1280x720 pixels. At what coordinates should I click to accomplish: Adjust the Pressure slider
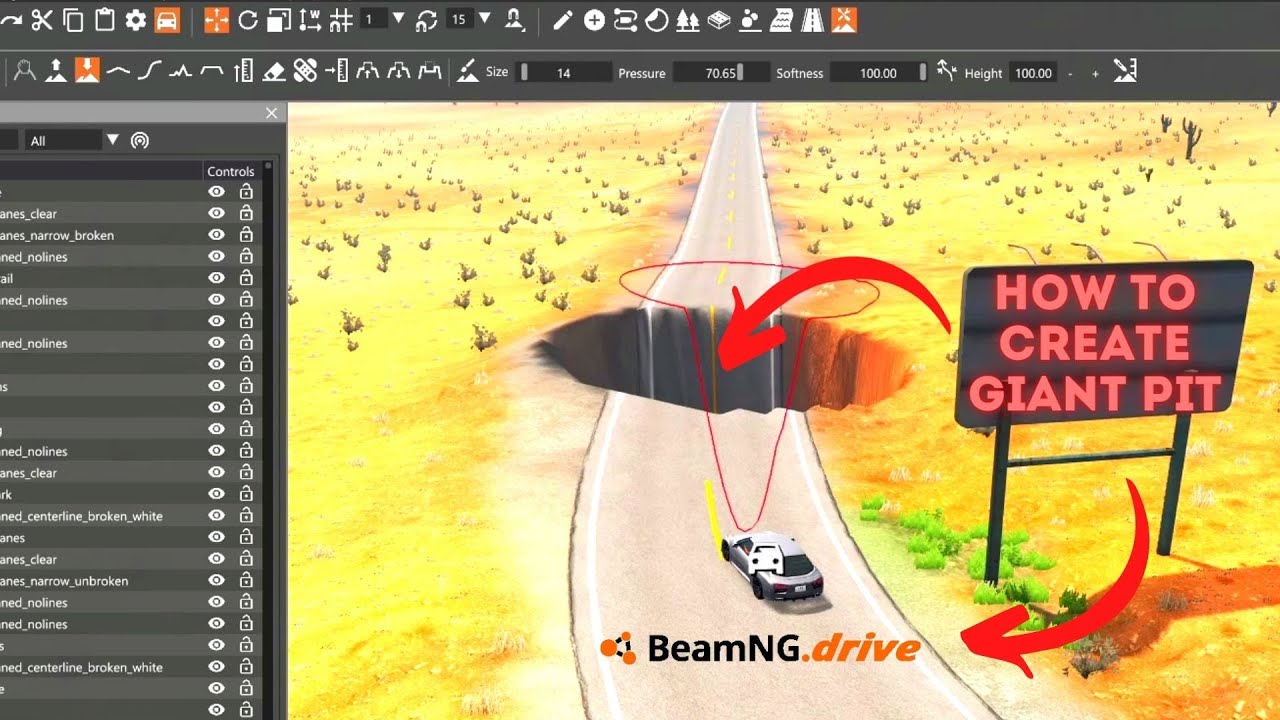(x=722, y=73)
